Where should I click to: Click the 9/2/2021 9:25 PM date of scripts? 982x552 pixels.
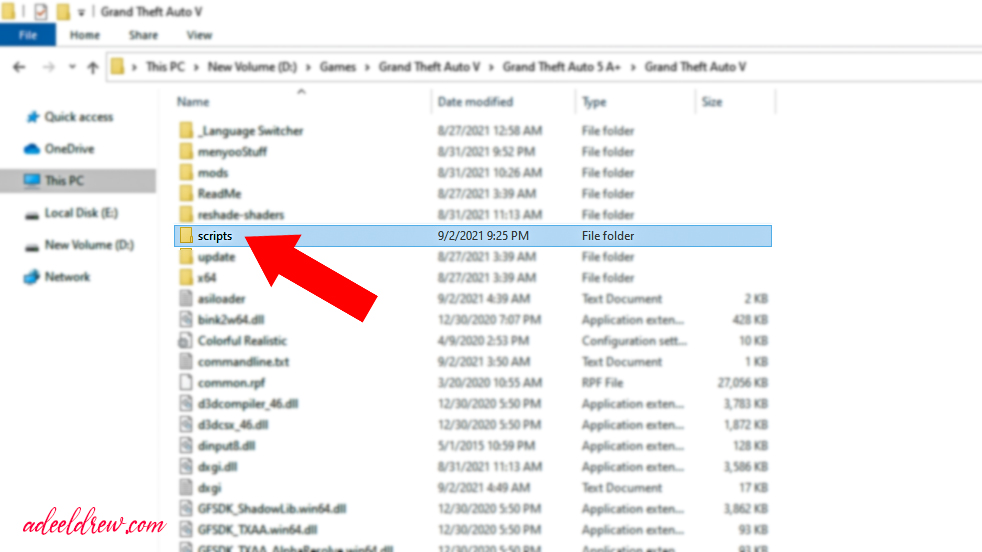coord(483,236)
